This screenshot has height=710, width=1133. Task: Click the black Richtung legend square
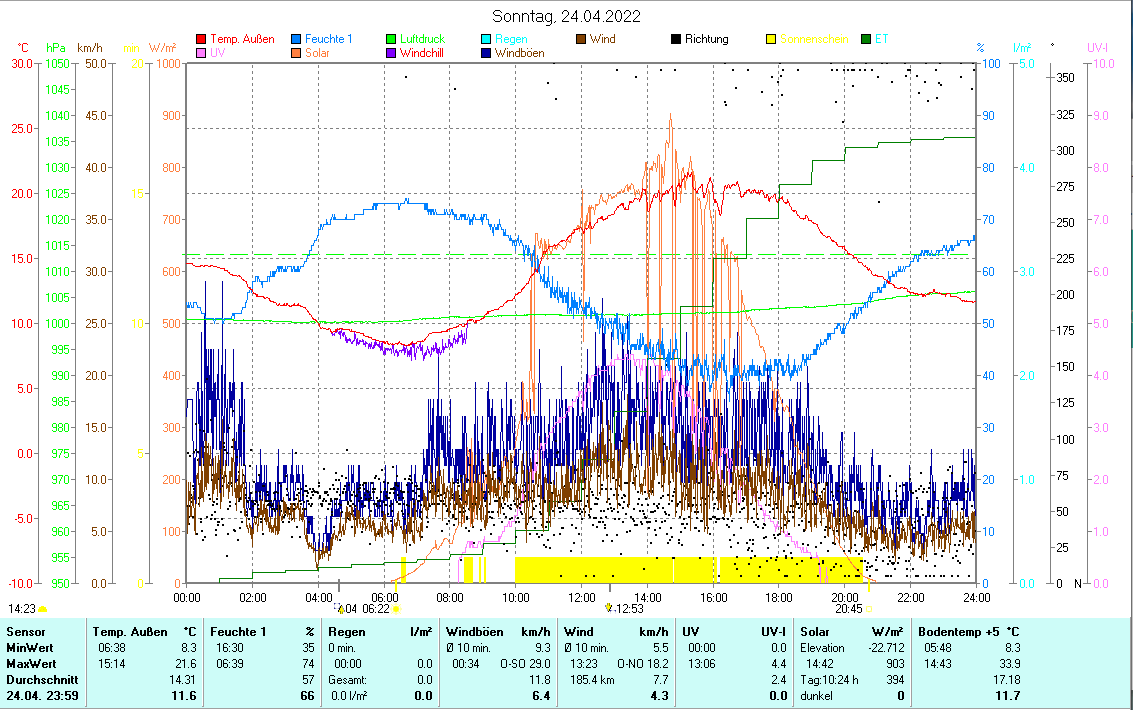677,40
